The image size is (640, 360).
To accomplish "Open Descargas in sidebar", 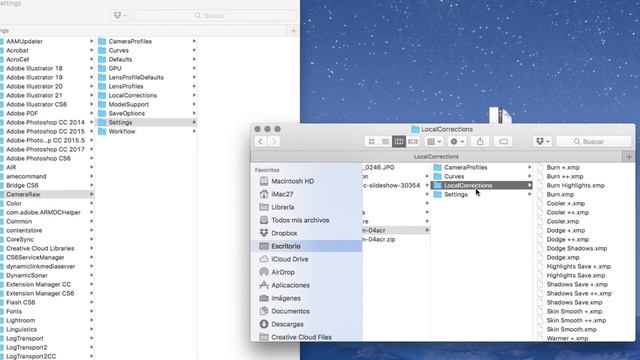I will tap(287, 324).
